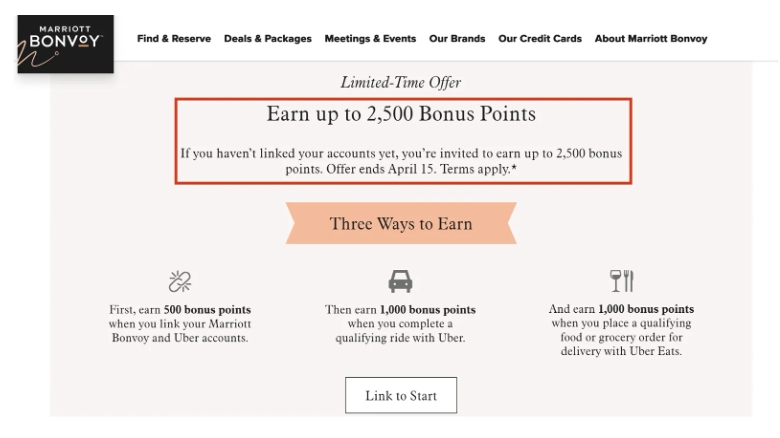Click the link your Marriott Bonvoy and Uber accounts text

point(180,331)
